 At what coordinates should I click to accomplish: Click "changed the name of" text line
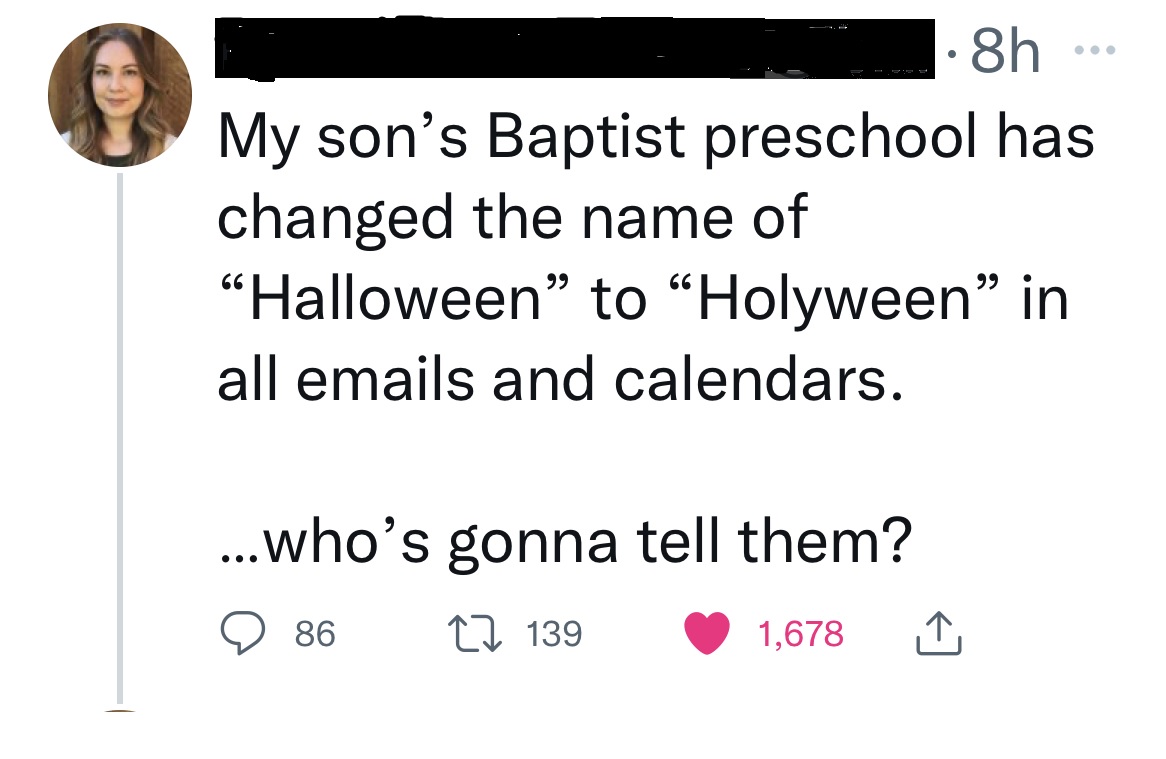pos(511,218)
